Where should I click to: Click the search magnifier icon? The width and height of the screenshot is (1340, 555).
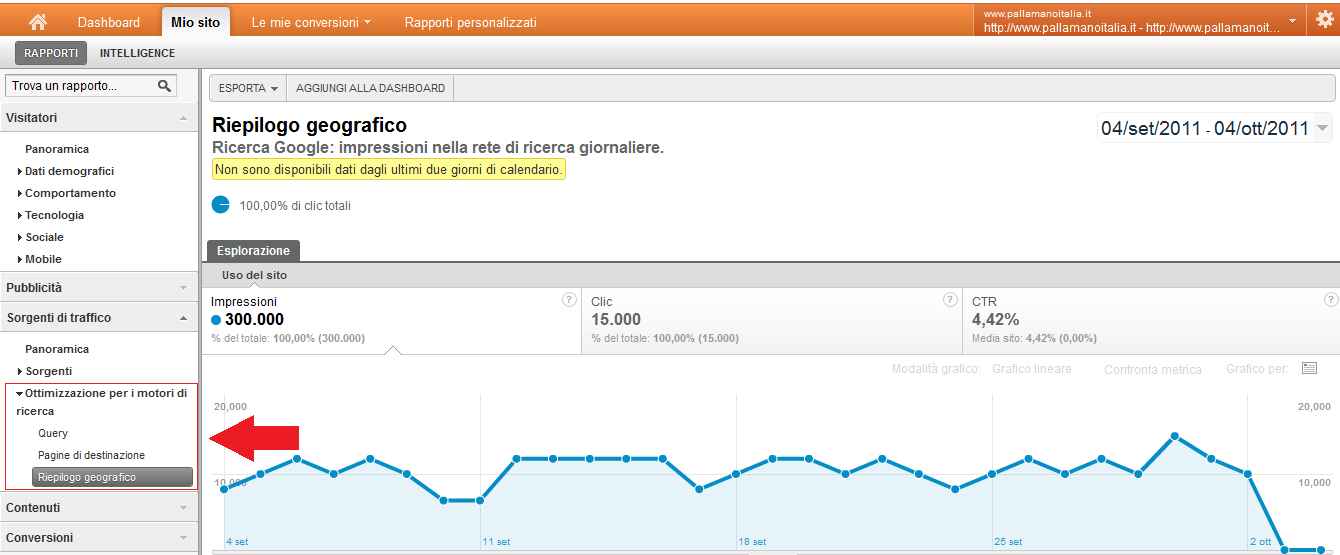[165, 86]
